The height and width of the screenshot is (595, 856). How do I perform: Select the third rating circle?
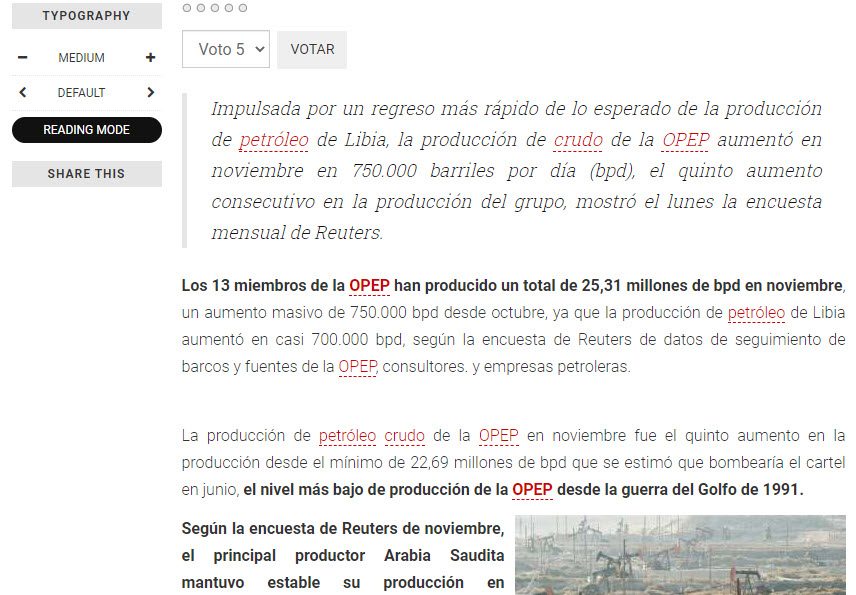(x=215, y=8)
